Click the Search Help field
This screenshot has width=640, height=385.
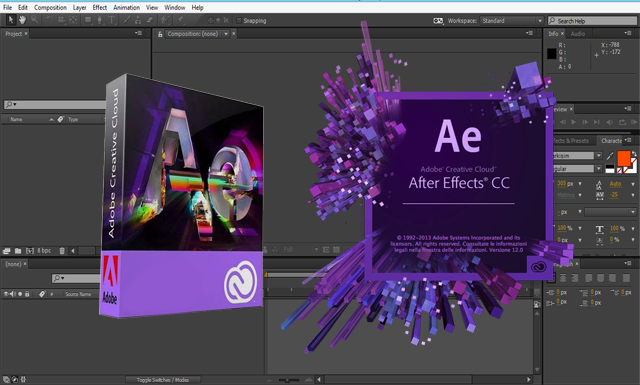click(x=592, y=21)
